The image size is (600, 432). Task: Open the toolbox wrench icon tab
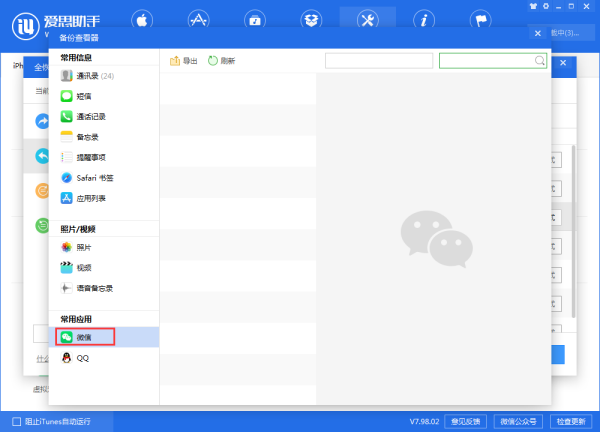[x=368, y=20]
